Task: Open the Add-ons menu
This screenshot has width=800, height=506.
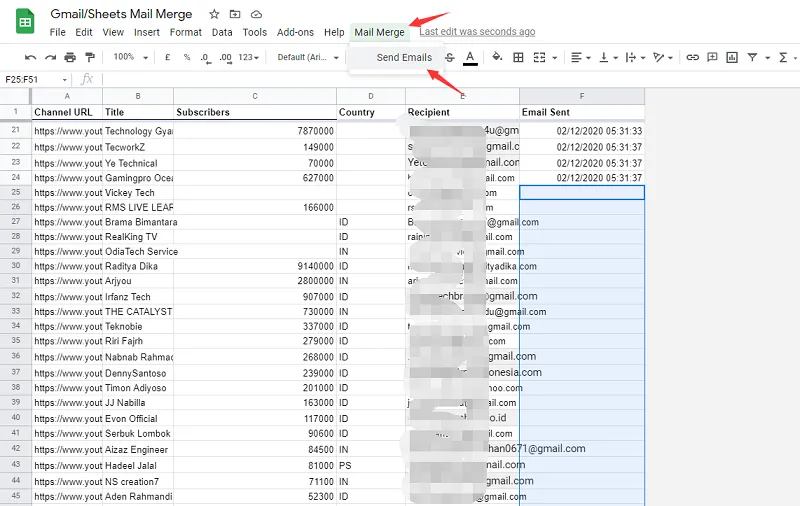Action: 295,32
